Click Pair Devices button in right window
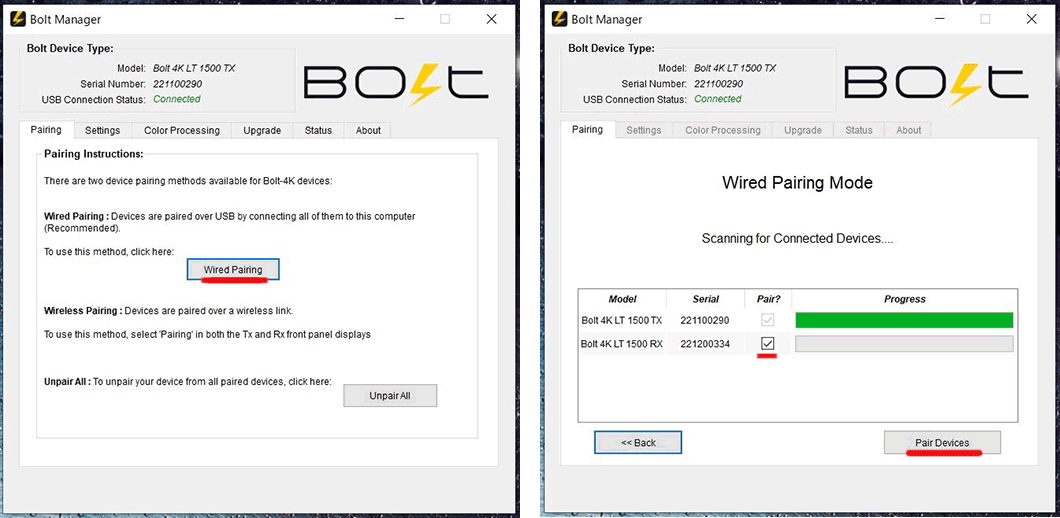1060x518 pixels. point(942,443)
